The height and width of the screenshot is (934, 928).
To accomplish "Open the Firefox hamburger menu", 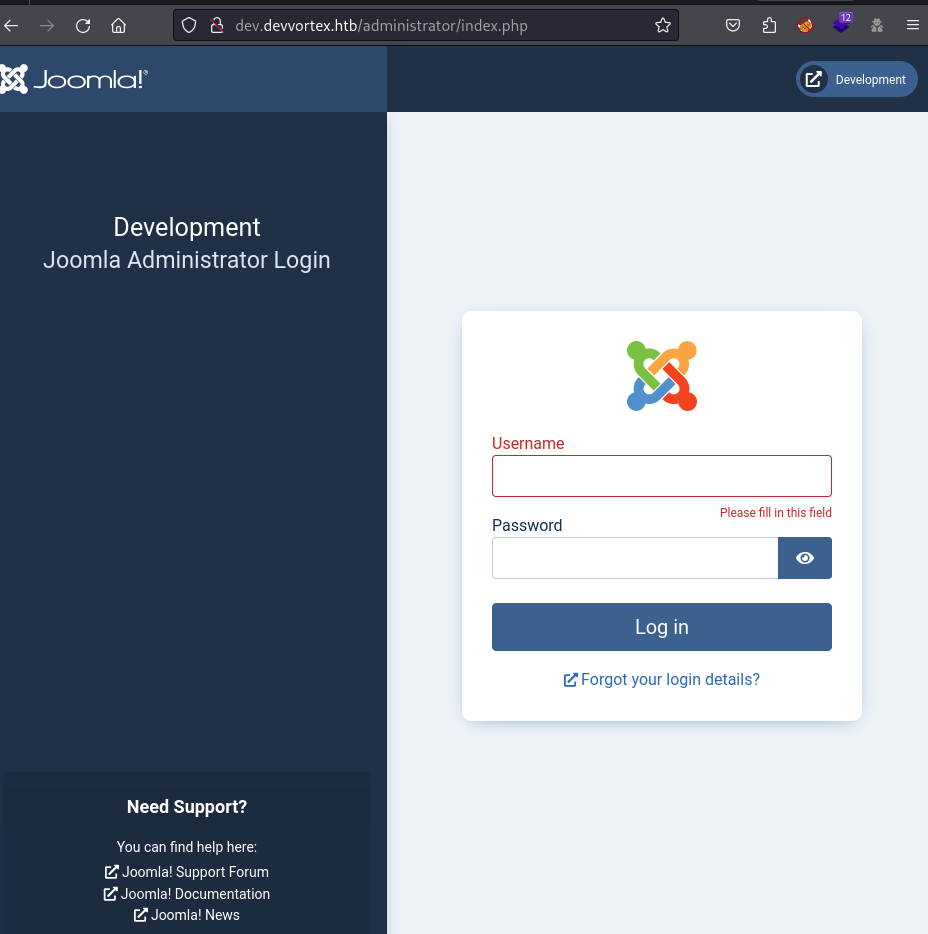I will point(913,25).
